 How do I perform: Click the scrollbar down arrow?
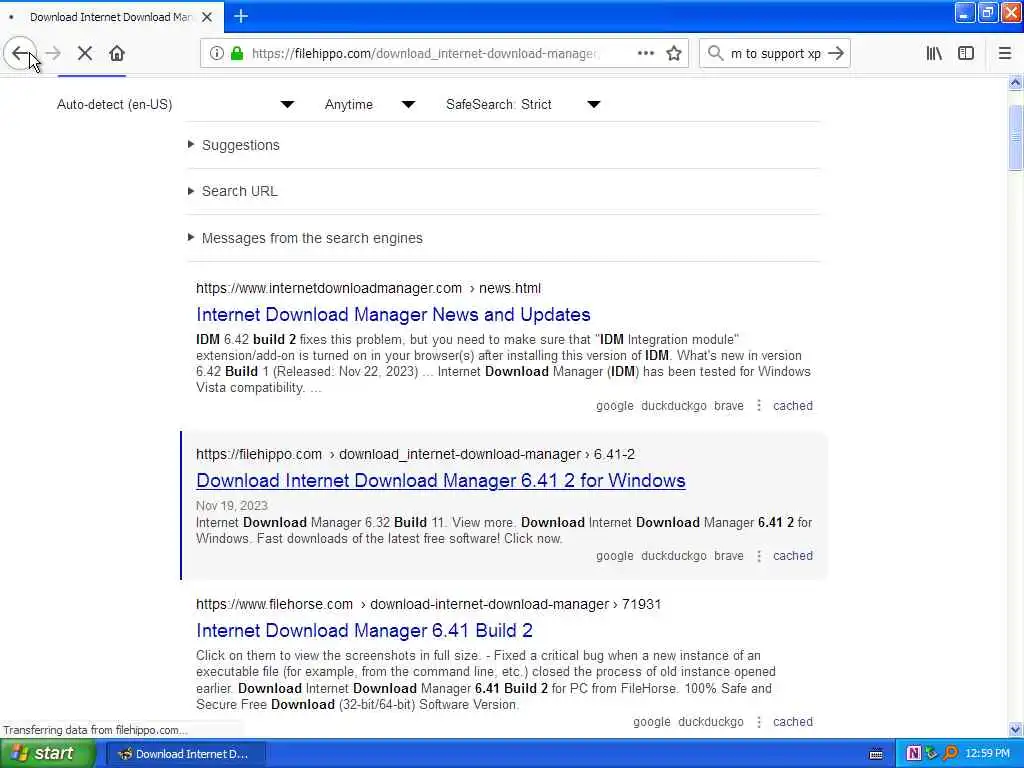coord(1015,729)
